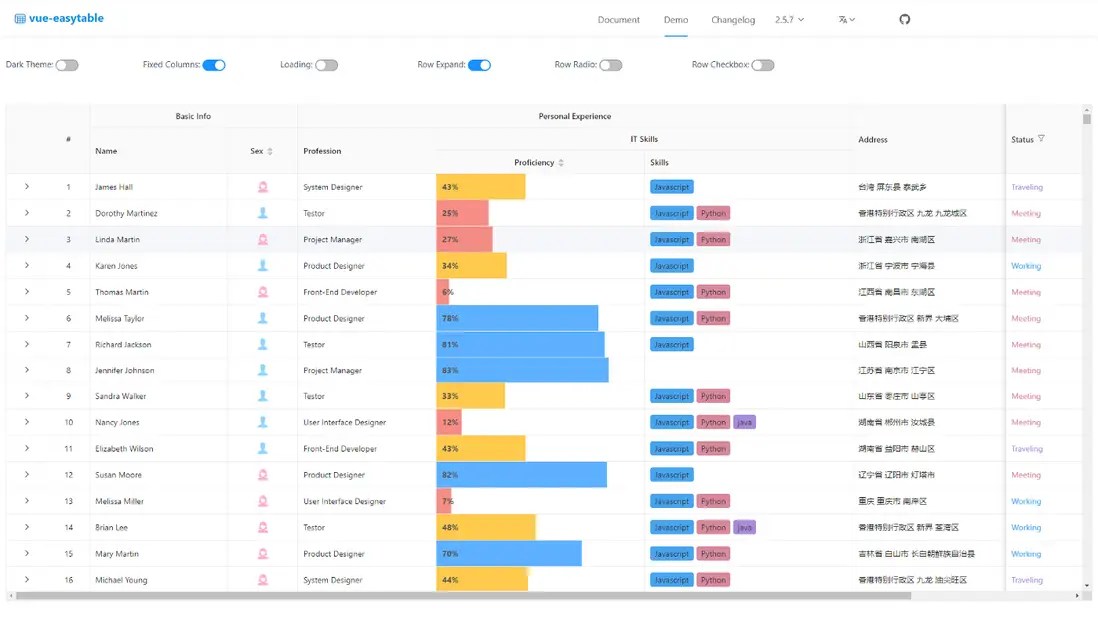Open the Changelog page

733,18
